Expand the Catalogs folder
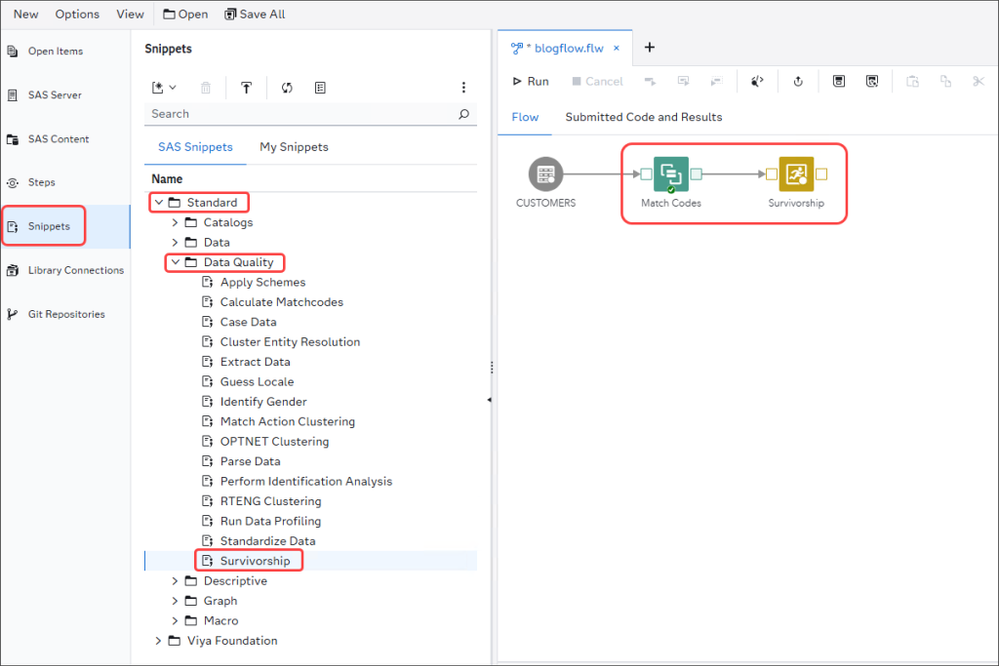Screen dimensions: 999x666 175,222
